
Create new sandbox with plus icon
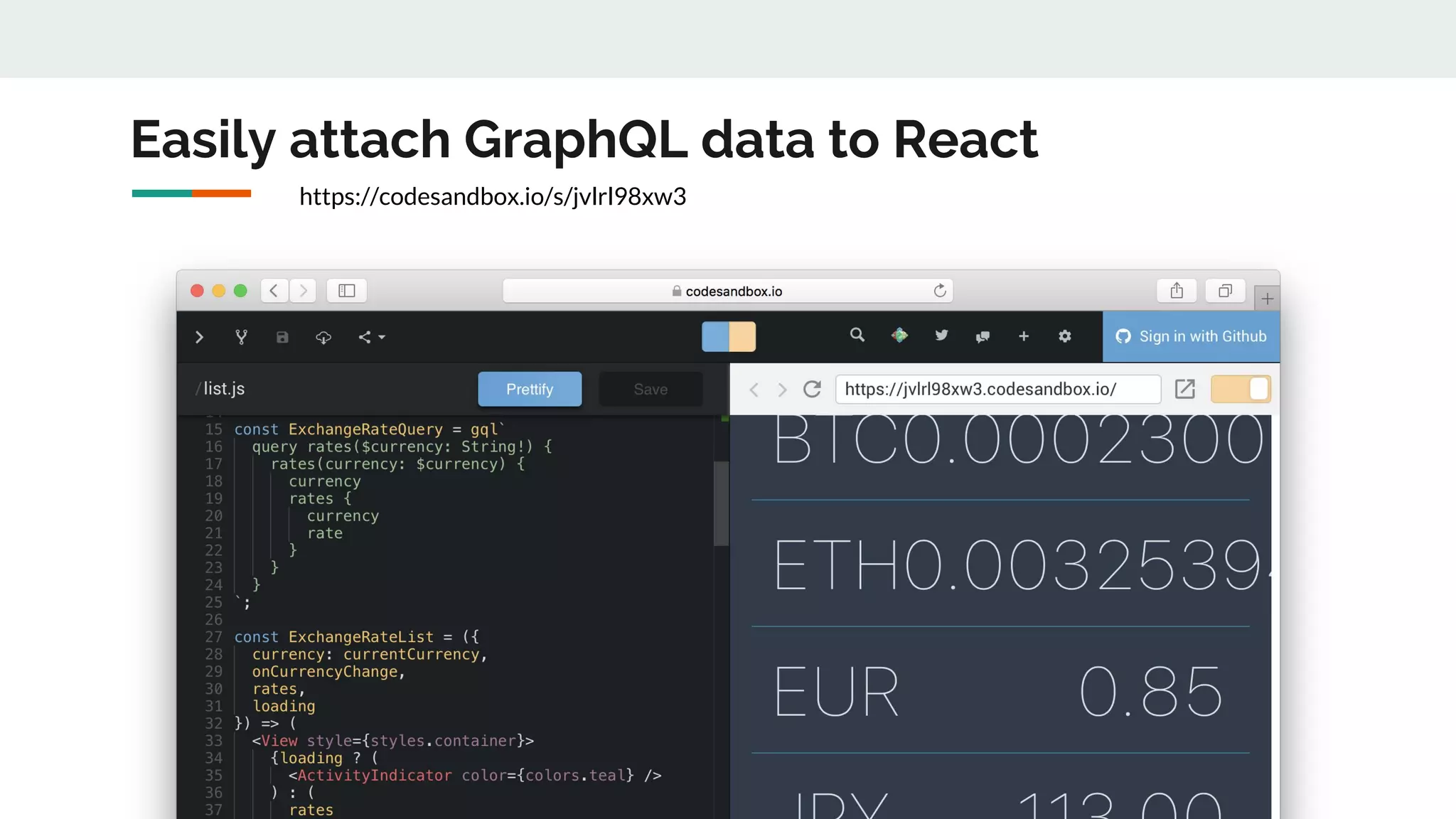point(1024,336)
